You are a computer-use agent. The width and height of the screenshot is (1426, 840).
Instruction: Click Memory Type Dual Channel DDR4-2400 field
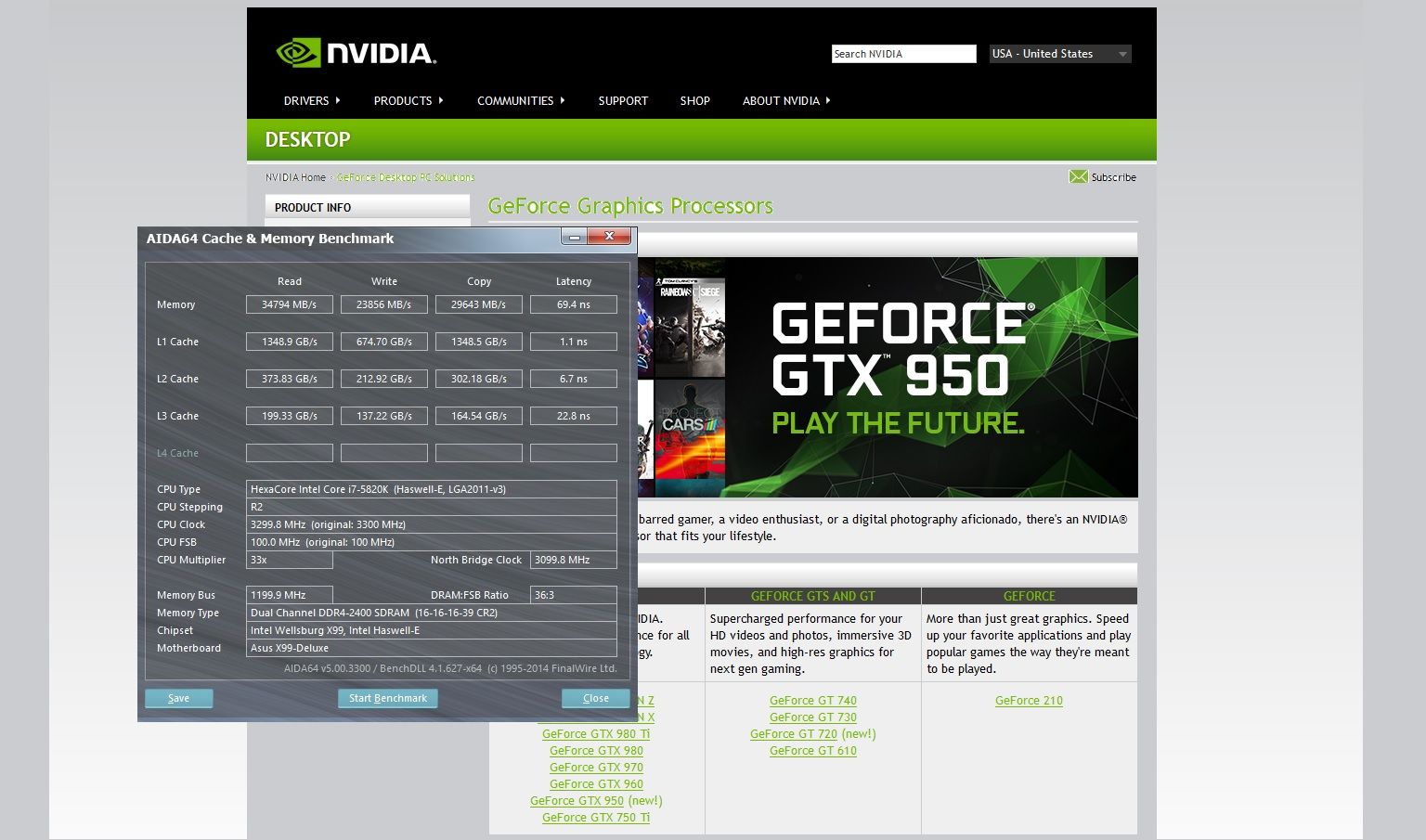click(432, 613)
